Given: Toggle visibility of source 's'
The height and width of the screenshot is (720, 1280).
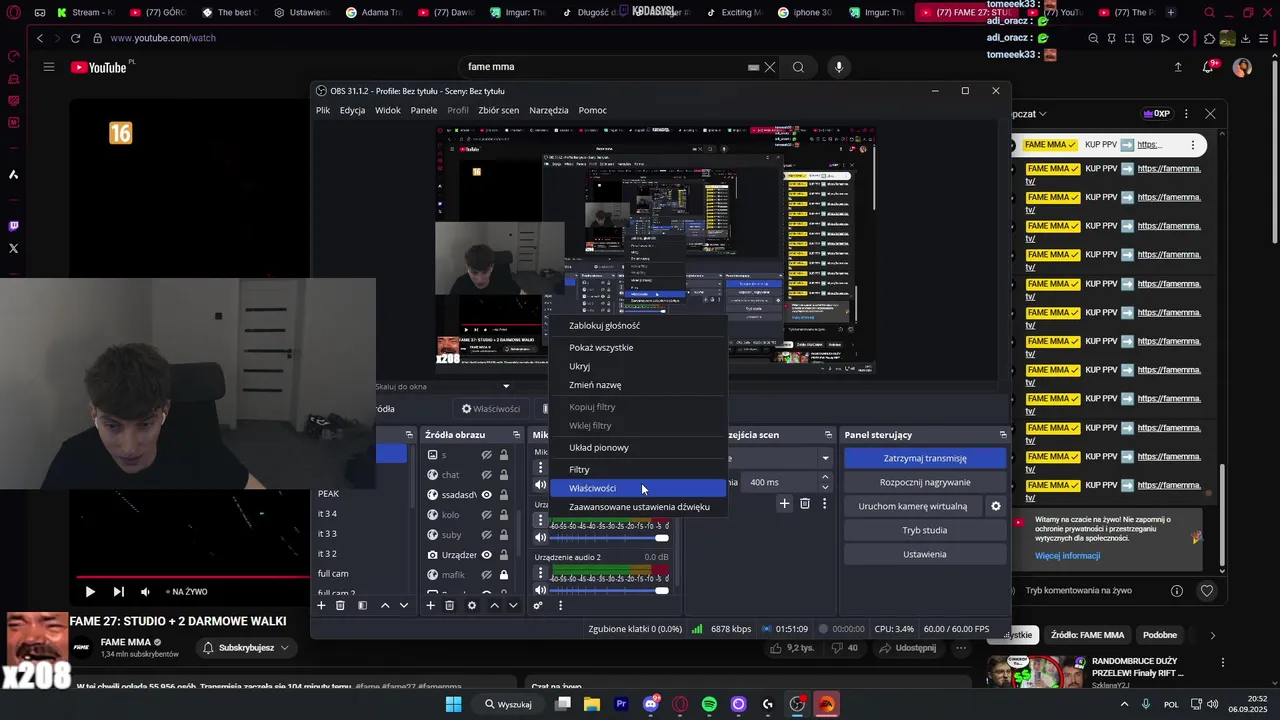Looking at the screenshot, I should pos(487,455).
